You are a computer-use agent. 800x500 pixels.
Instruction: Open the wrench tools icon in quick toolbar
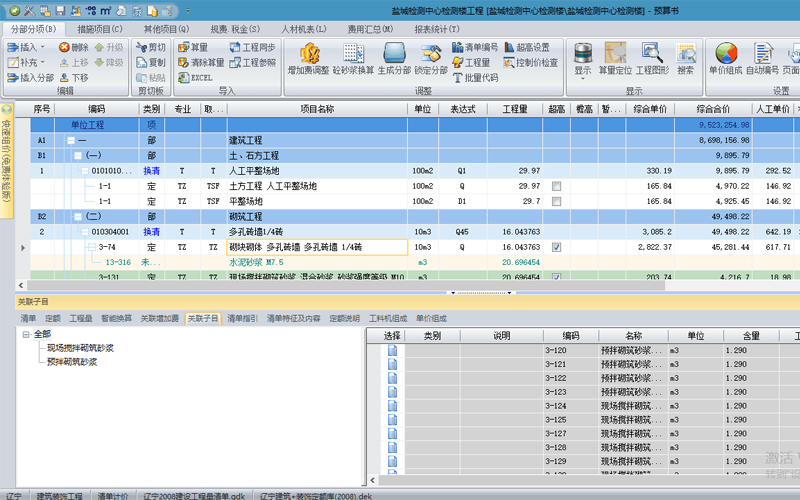pos(30,10)
